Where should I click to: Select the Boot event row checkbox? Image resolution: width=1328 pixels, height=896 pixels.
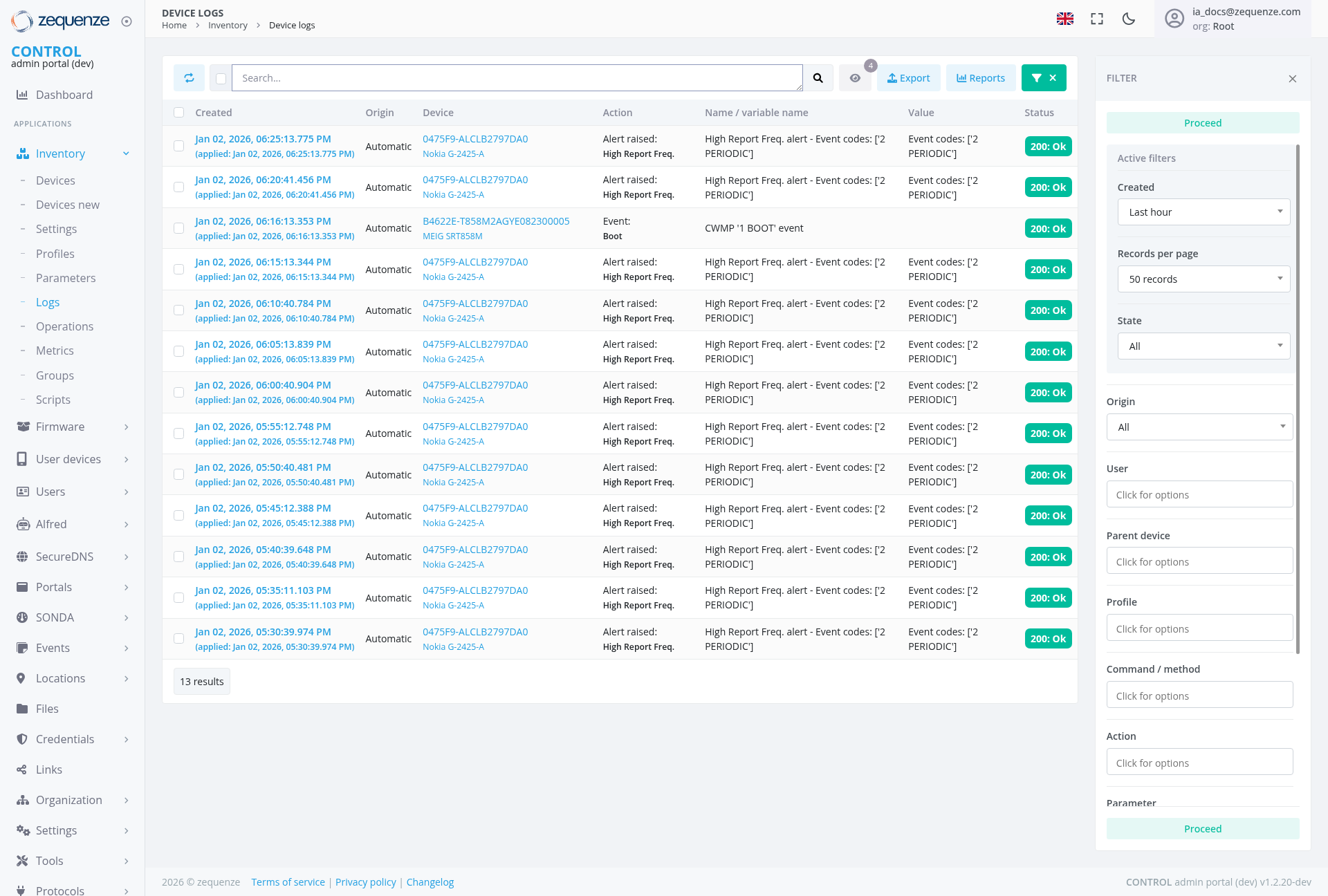(178, 228)
